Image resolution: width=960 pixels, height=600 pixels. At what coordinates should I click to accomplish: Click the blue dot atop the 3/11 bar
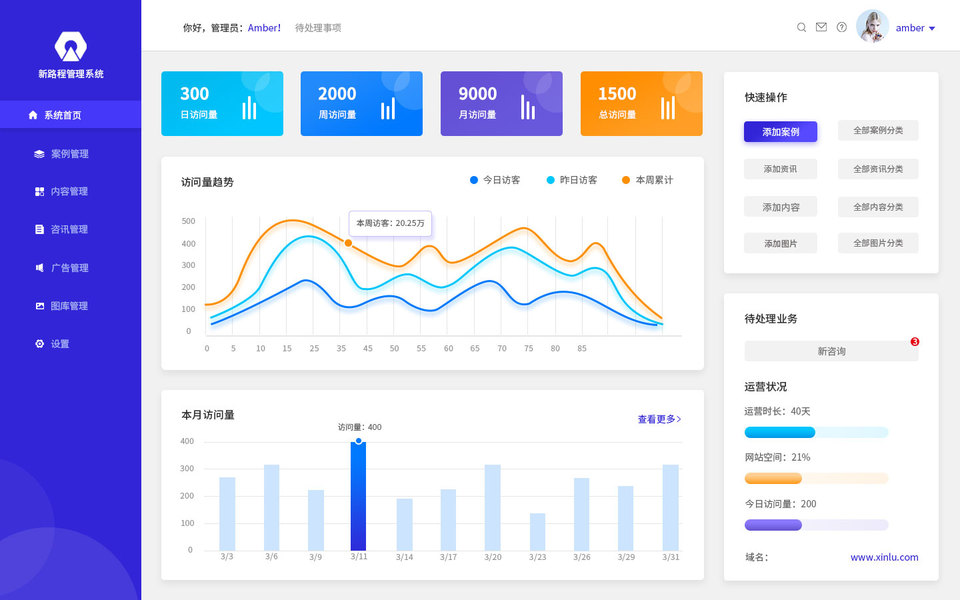[359, 441]
